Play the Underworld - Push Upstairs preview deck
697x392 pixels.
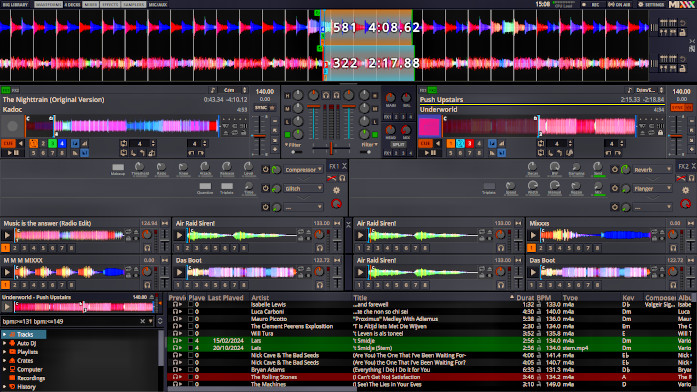(x=7, y=307)
